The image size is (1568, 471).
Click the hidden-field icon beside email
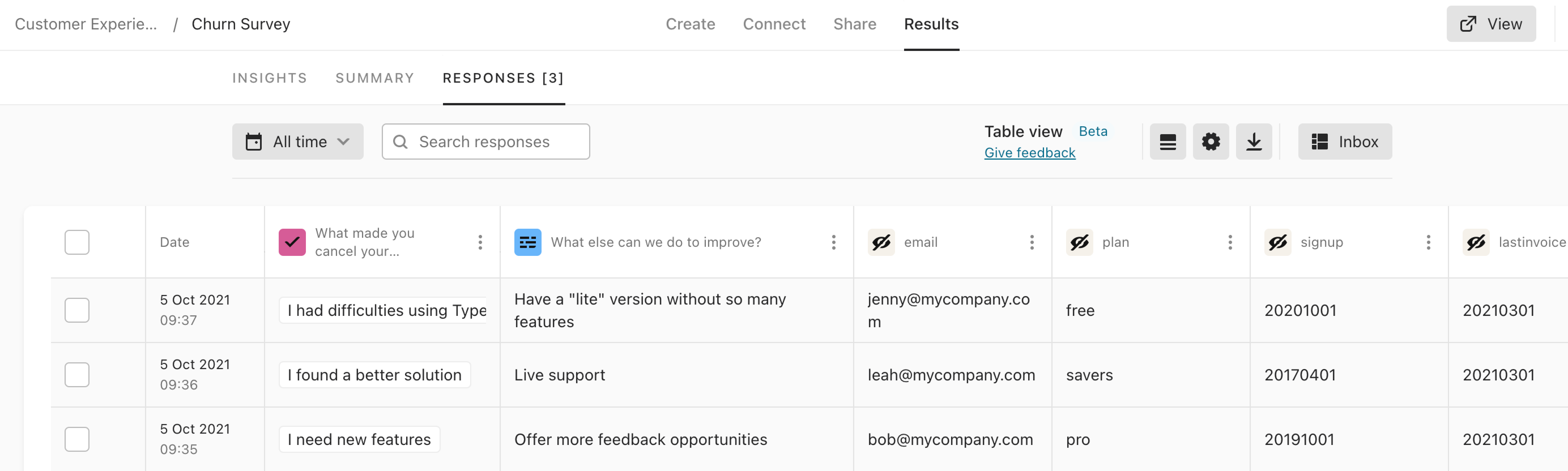click(881, 242)
